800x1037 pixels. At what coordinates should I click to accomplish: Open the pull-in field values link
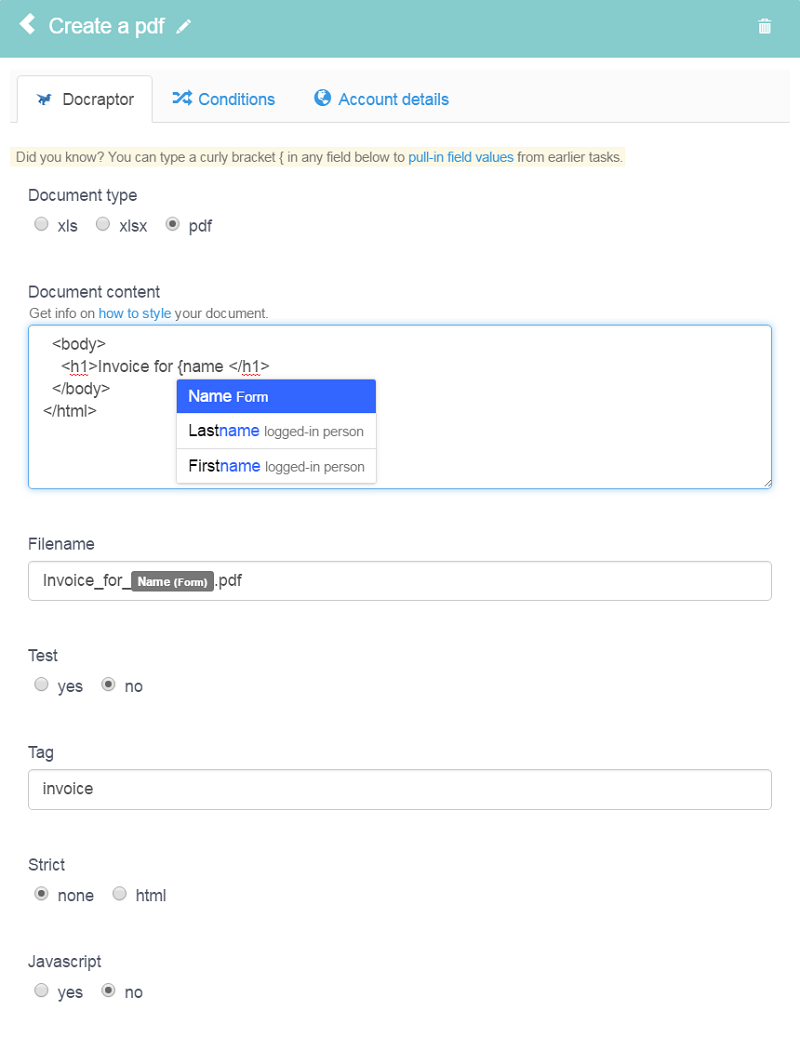click(x=461, y=157)
